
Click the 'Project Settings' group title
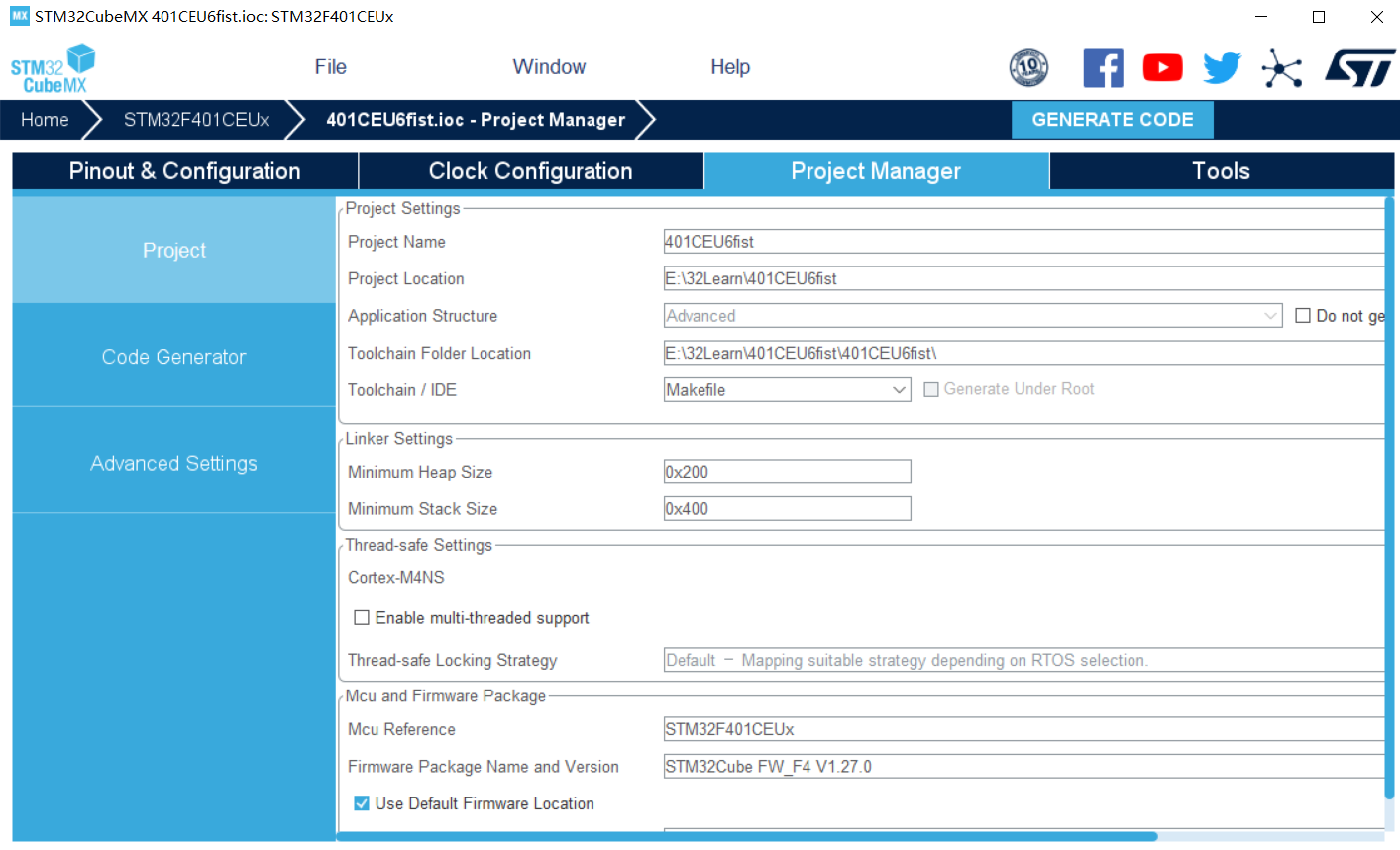[x=403, y=209]
